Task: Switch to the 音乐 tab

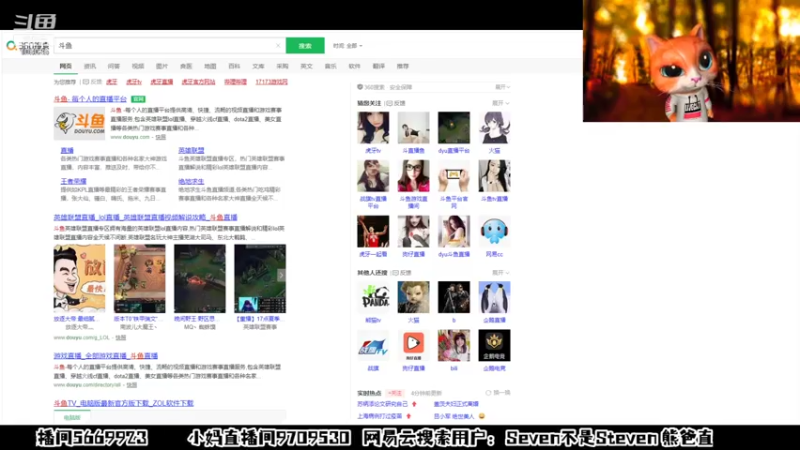Action: [331, 66]
